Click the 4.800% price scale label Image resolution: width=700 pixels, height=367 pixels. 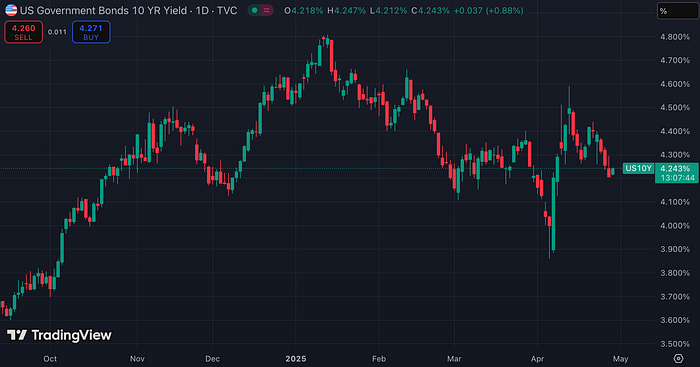pos(675,37)
